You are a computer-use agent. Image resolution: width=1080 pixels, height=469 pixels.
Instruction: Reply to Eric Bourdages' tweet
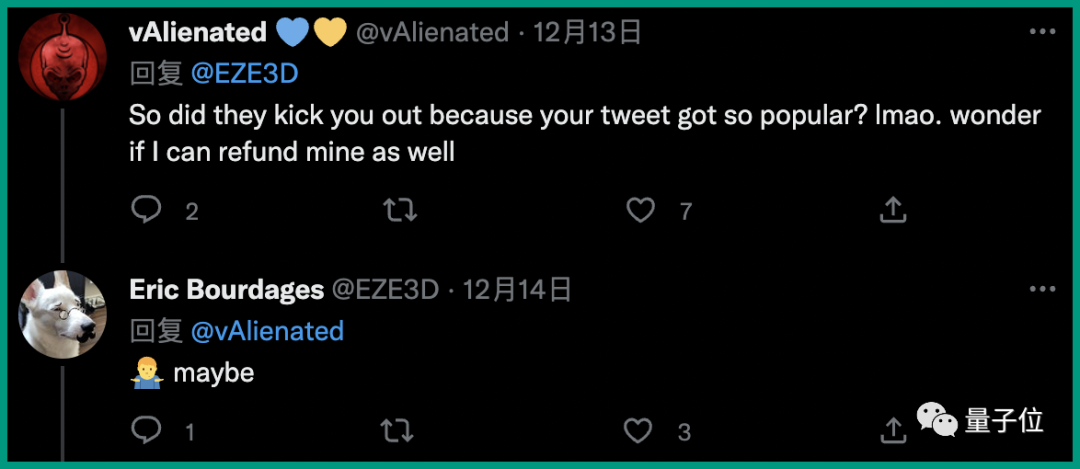(x=147, y=431)
